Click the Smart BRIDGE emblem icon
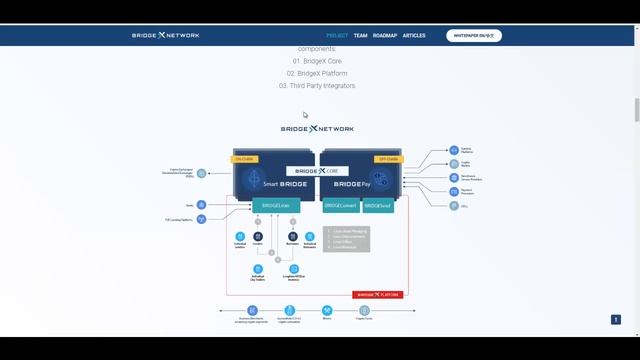640x360 pixels. click(254, 179)
